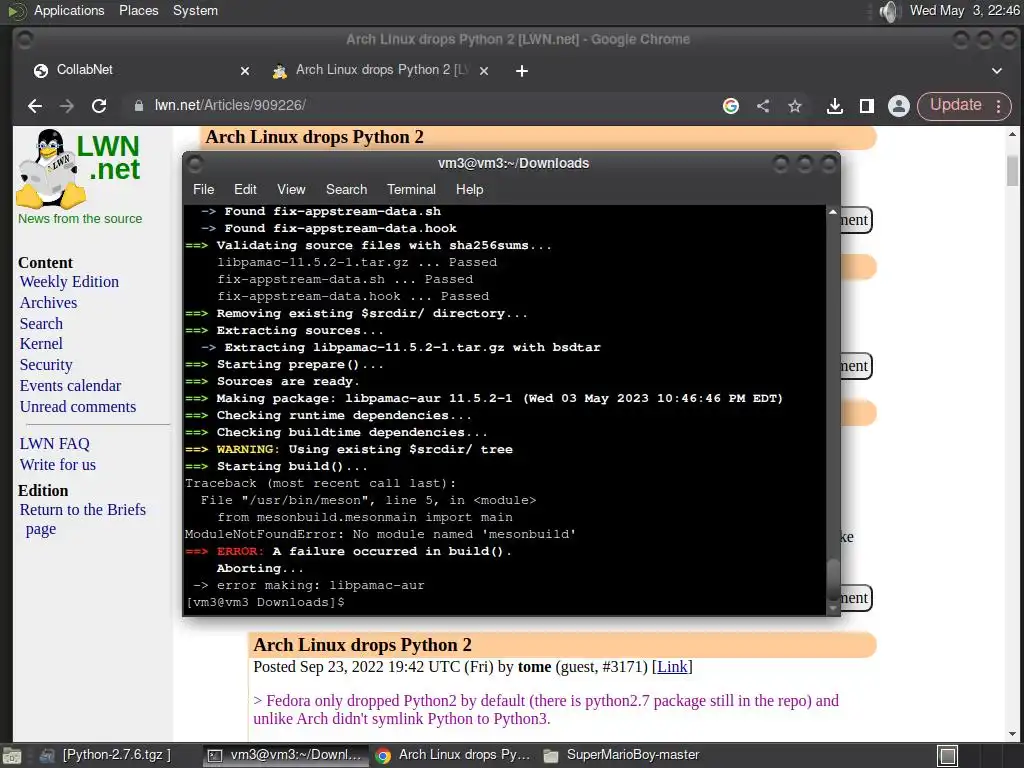Open Weekly Edition link
This screenshot has height=768, width=1024.
click(69, 282)
